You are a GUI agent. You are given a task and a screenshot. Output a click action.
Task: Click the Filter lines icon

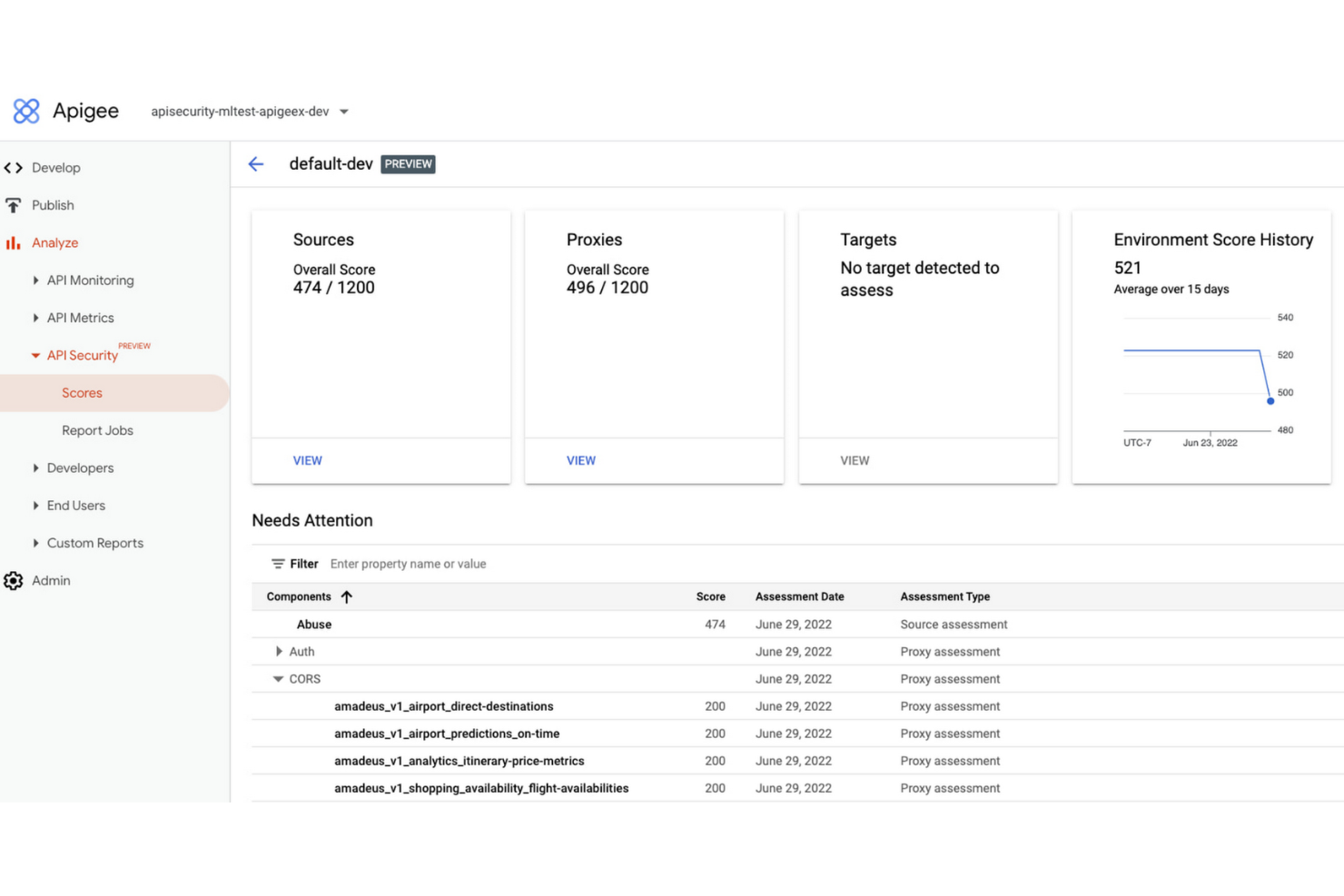tap(278, 564)
